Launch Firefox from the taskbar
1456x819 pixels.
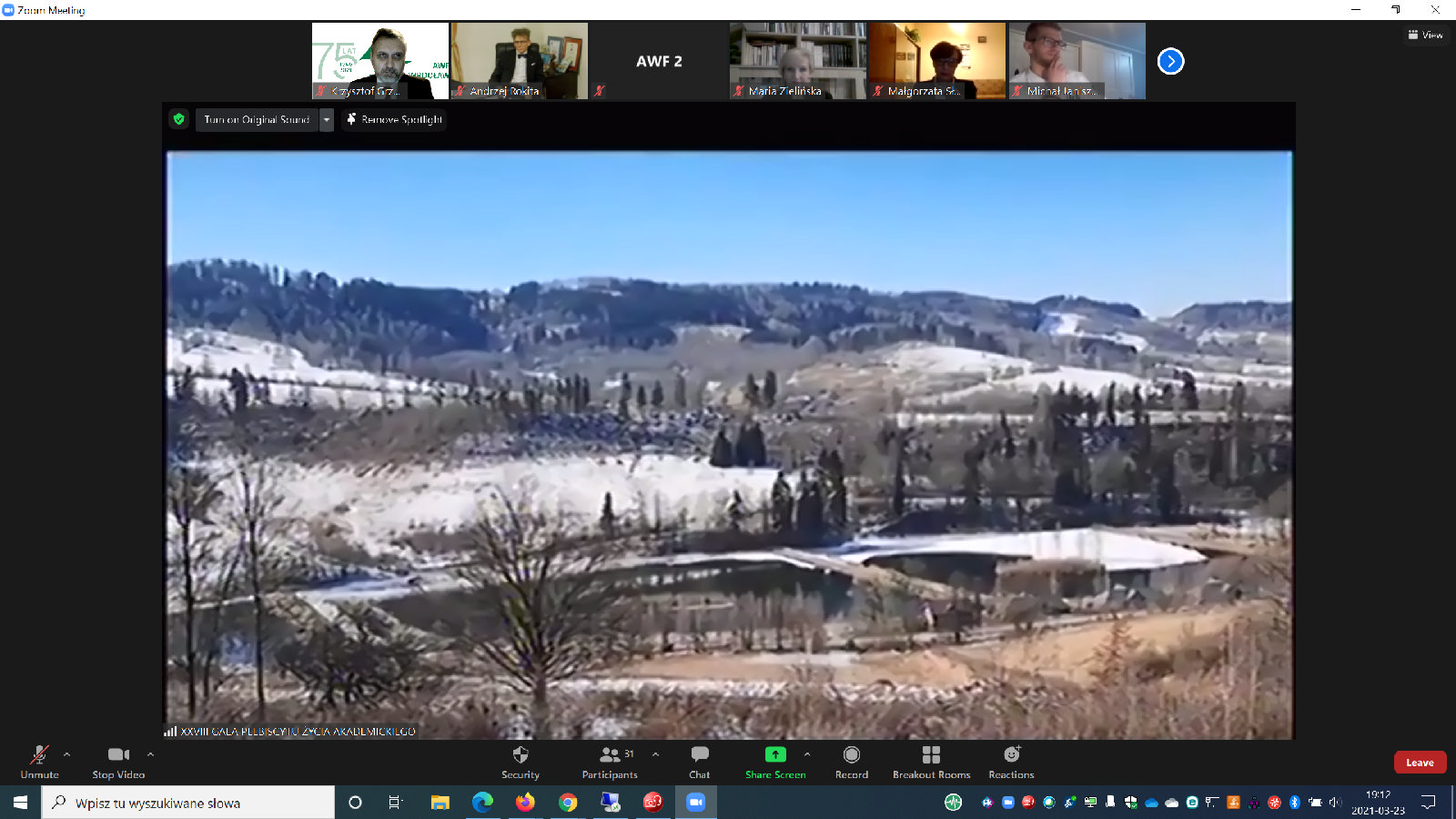pyautogui.click(x=525, y=803)
